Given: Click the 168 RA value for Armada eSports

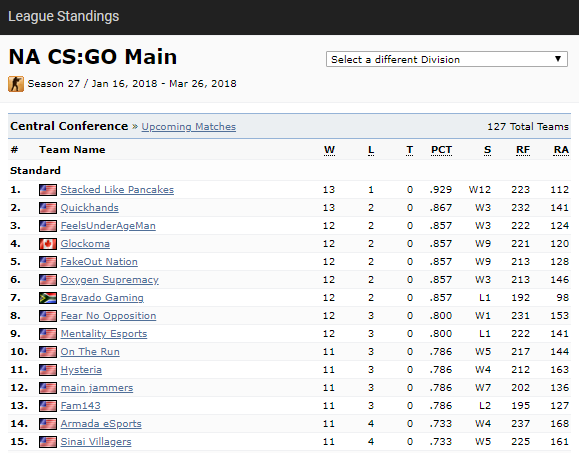Looking at the screenshot, I should 560,424.
